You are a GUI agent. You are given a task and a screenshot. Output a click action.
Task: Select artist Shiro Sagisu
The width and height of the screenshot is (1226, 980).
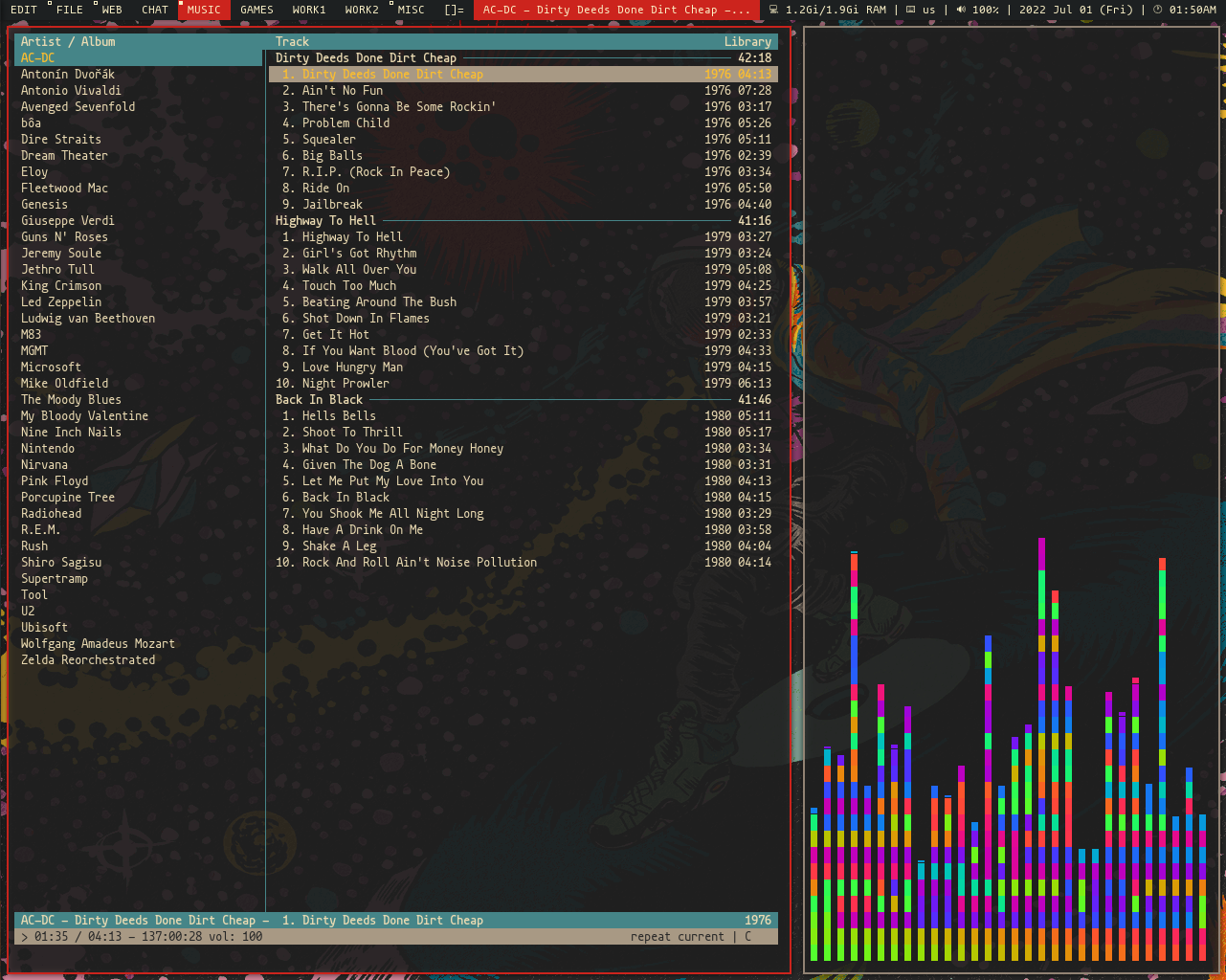[139, 563]
